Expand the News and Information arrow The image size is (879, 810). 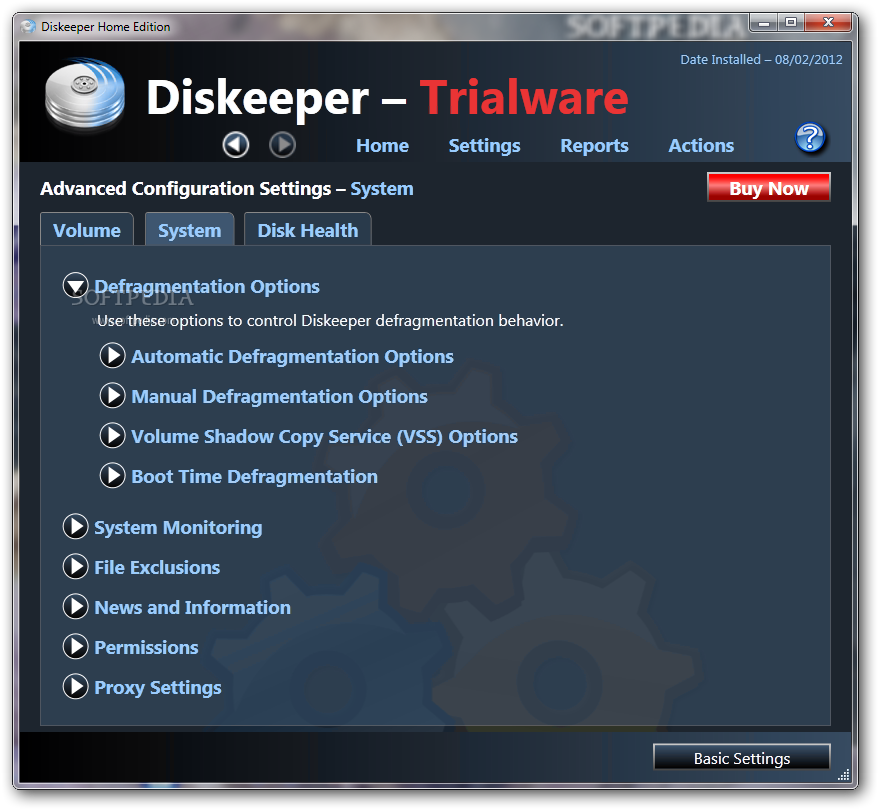click(75, 607)
